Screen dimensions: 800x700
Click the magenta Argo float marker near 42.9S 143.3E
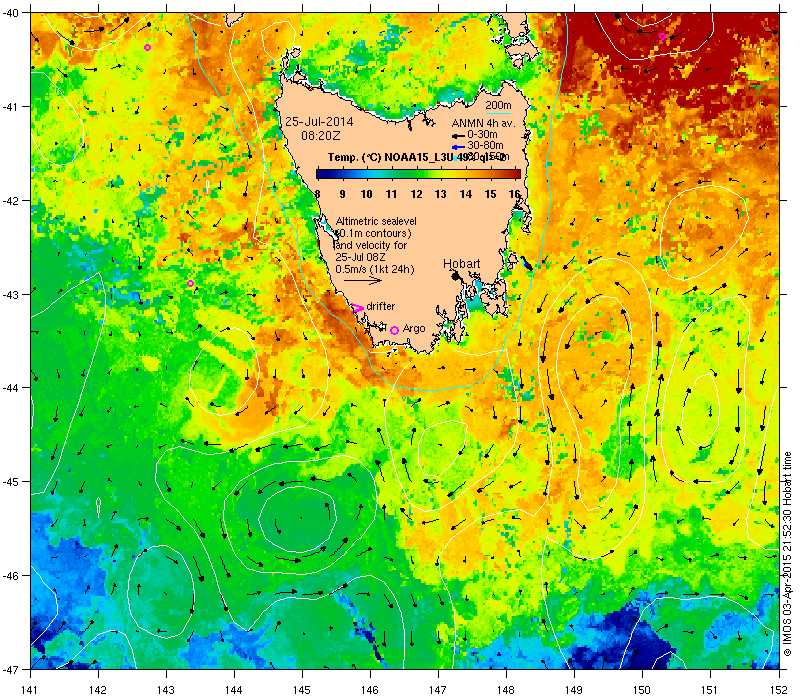[x=190, y=283]
